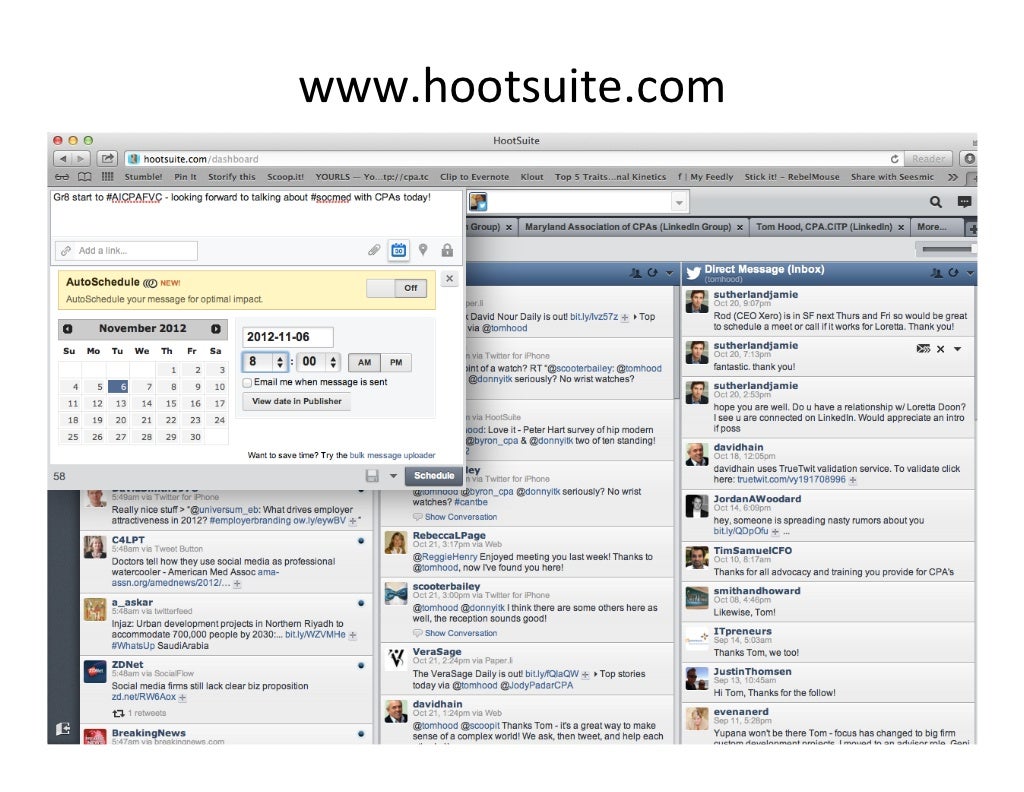
Task: Click the people icon in Direct Message header
Action: coord(936,273)
